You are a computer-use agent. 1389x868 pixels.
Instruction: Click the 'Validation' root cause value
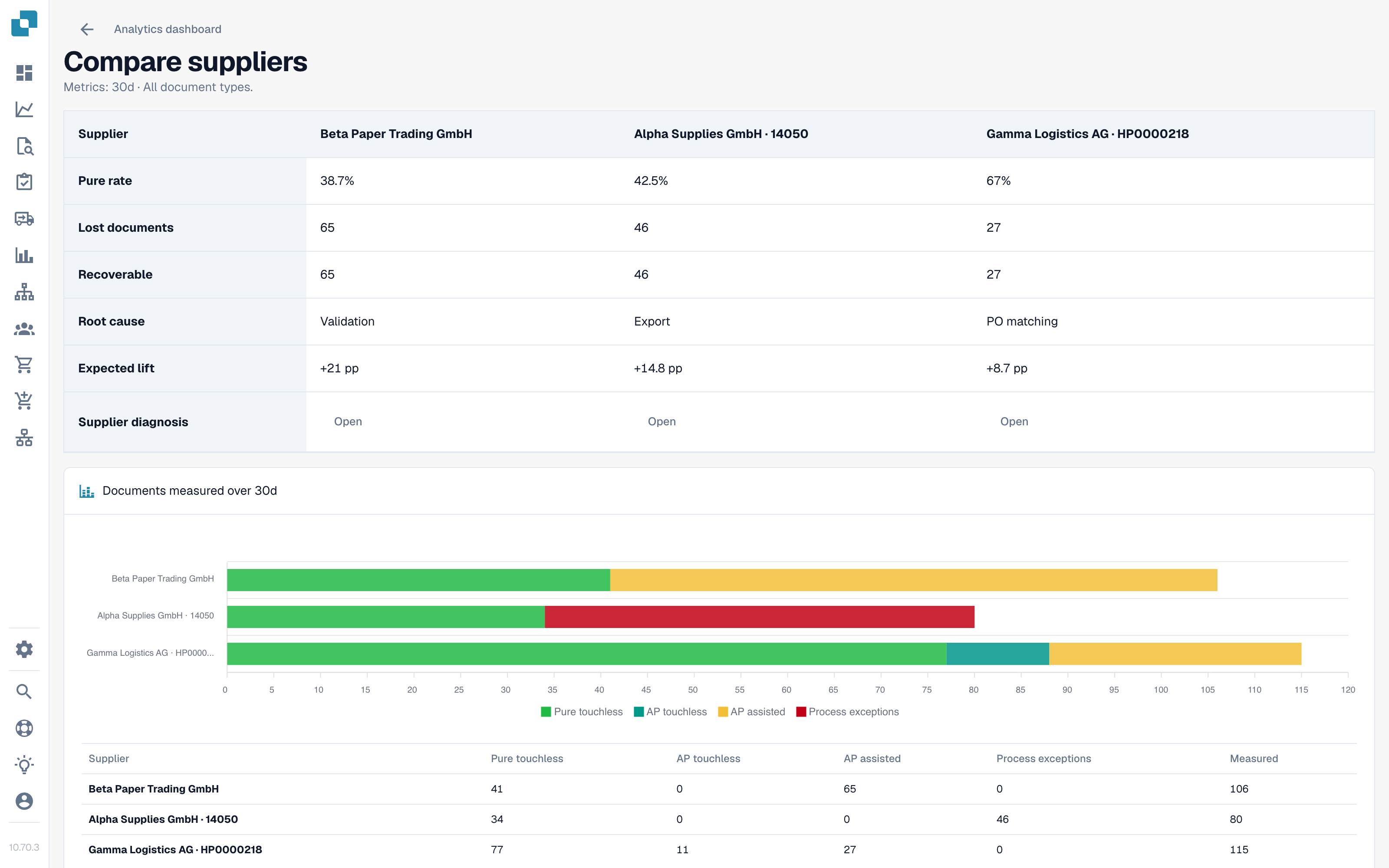(347, 322)
